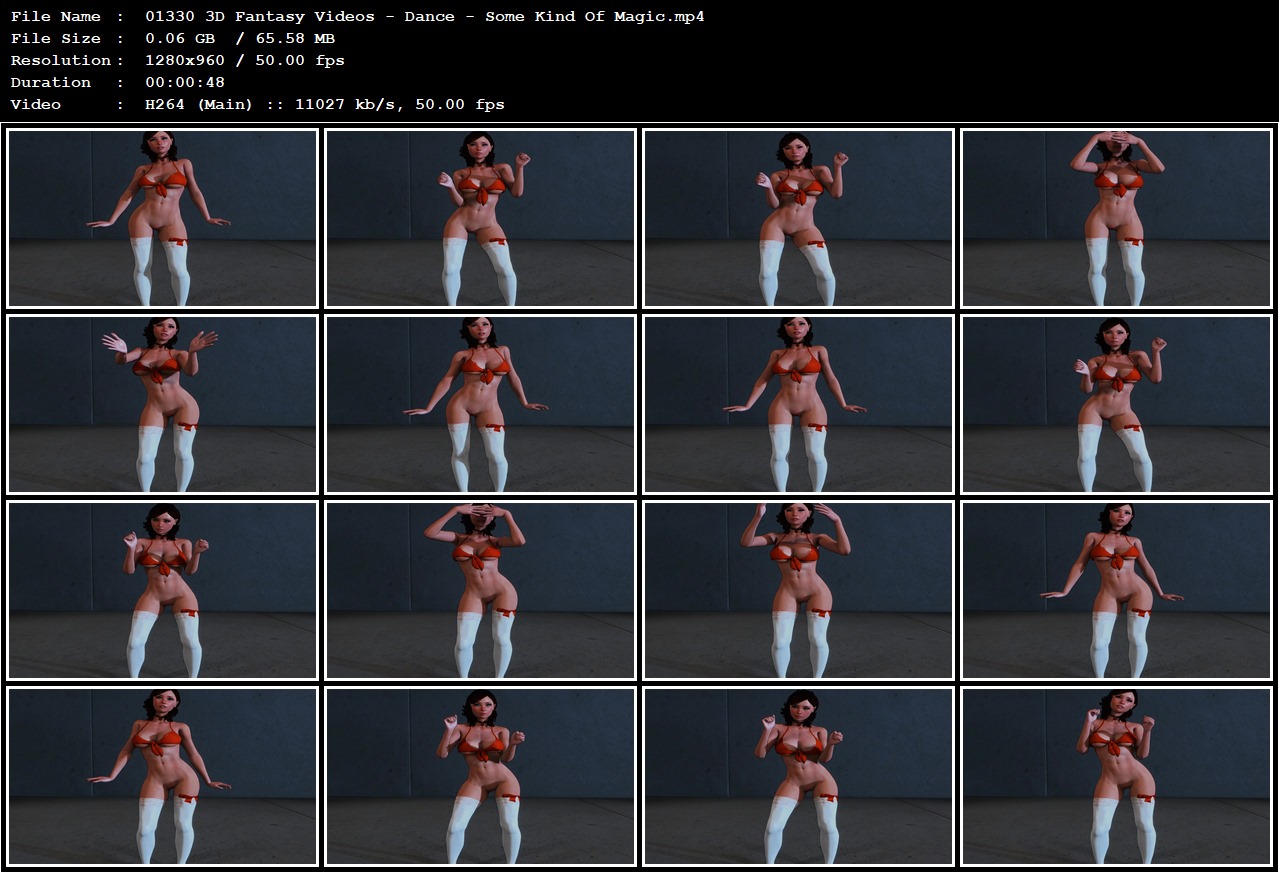Image resolution: width=1279 pixels, height=873 pixels.
Task: Click the 'Duration' label
Action: [51, 83]
